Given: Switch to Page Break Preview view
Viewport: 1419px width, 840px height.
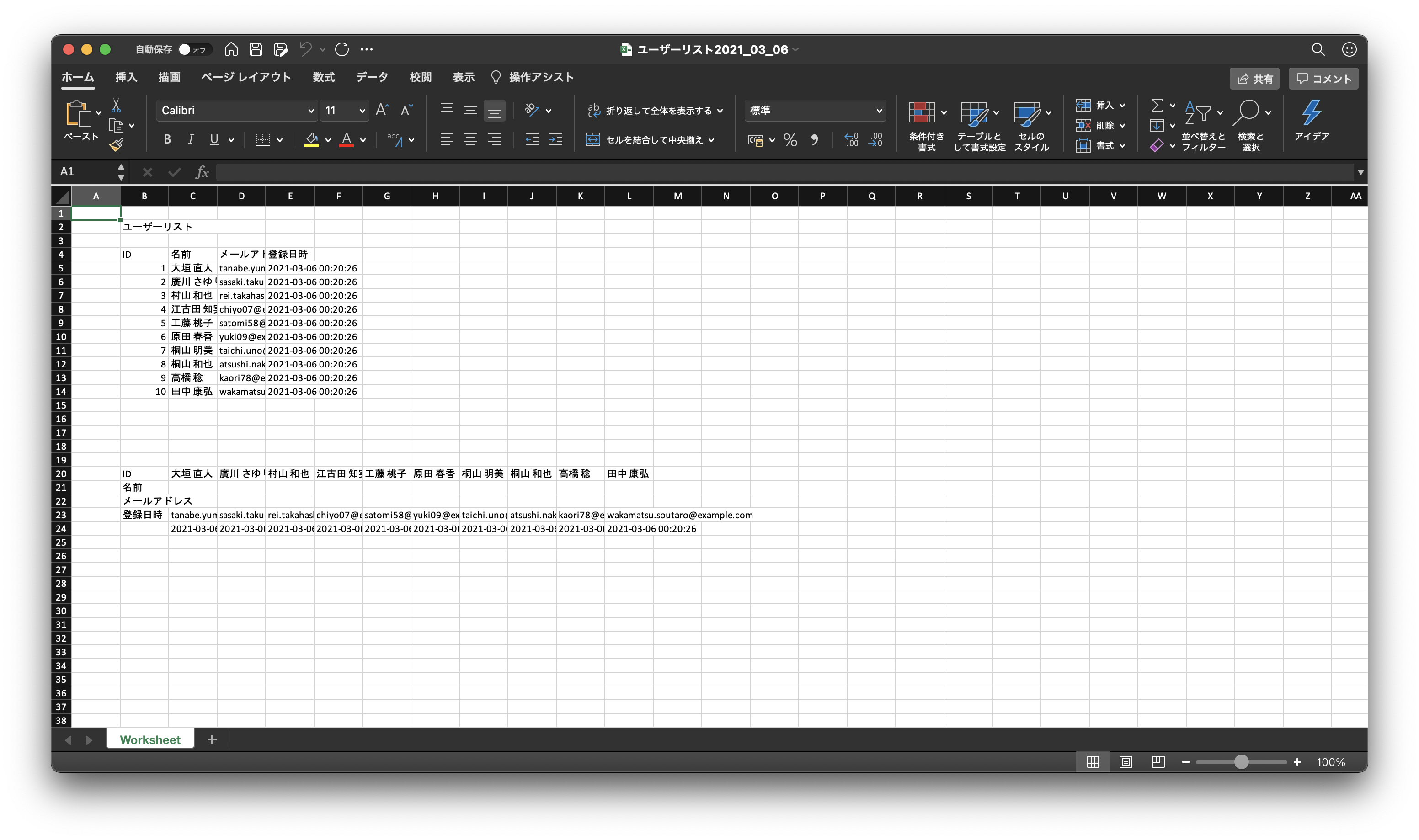Looking at the screenshot, I should (x=1158, y=762).
